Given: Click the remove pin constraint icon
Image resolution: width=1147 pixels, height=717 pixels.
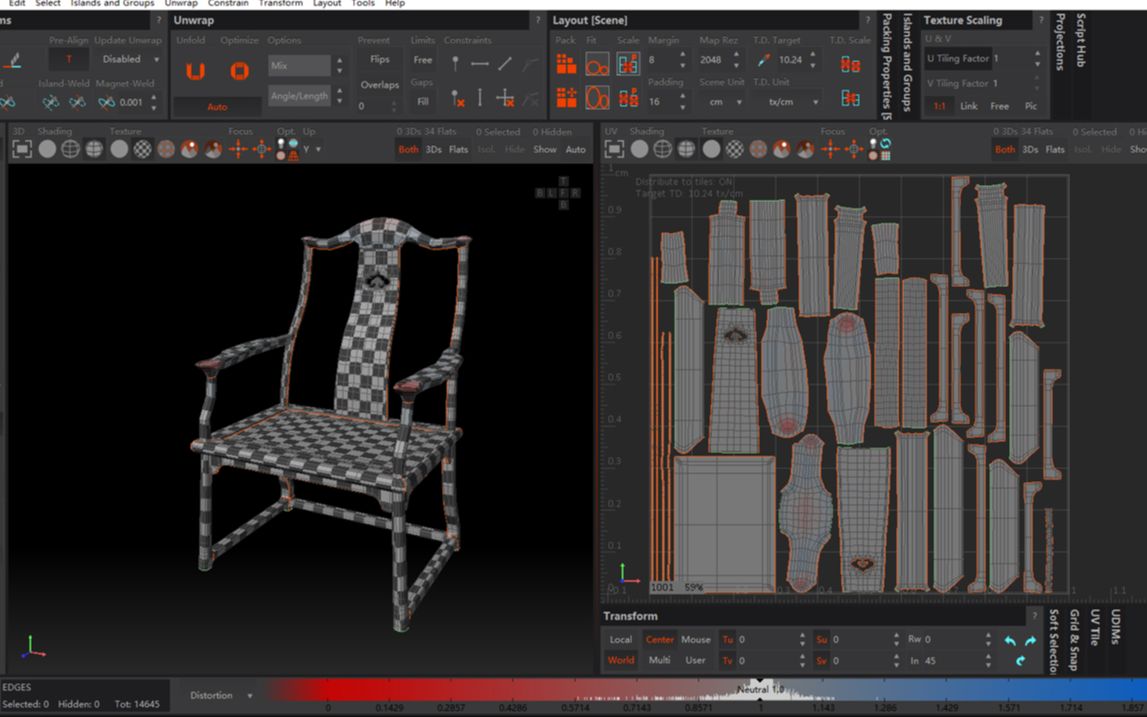Looking at the screenshot, I should (x=457, y=98).
